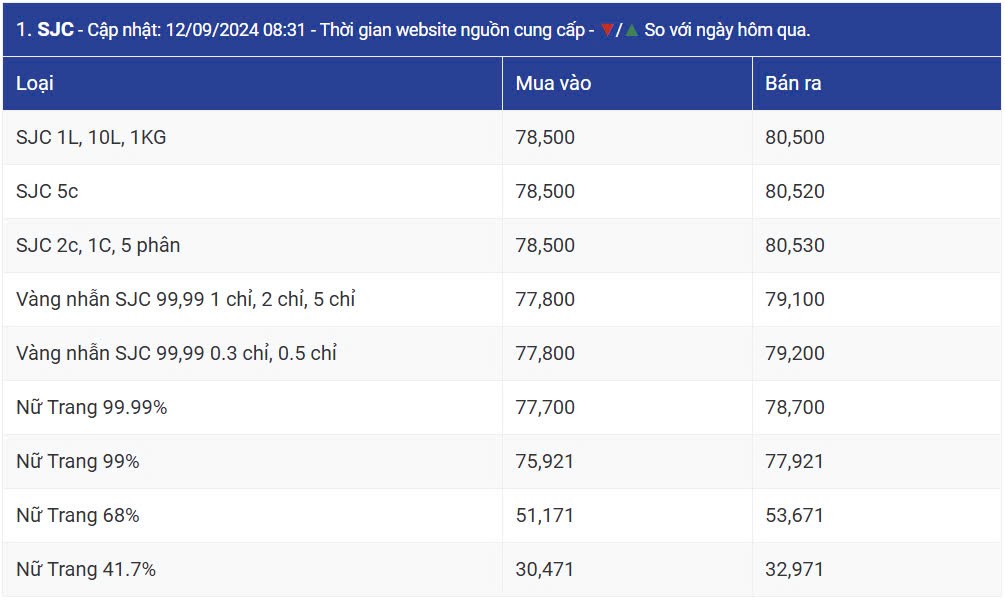Image resolution: width=1005 pixels, height=603 pixels.
Task: Click the "Nữ Trang 99.99%" row label
Action: click(91, 408)
